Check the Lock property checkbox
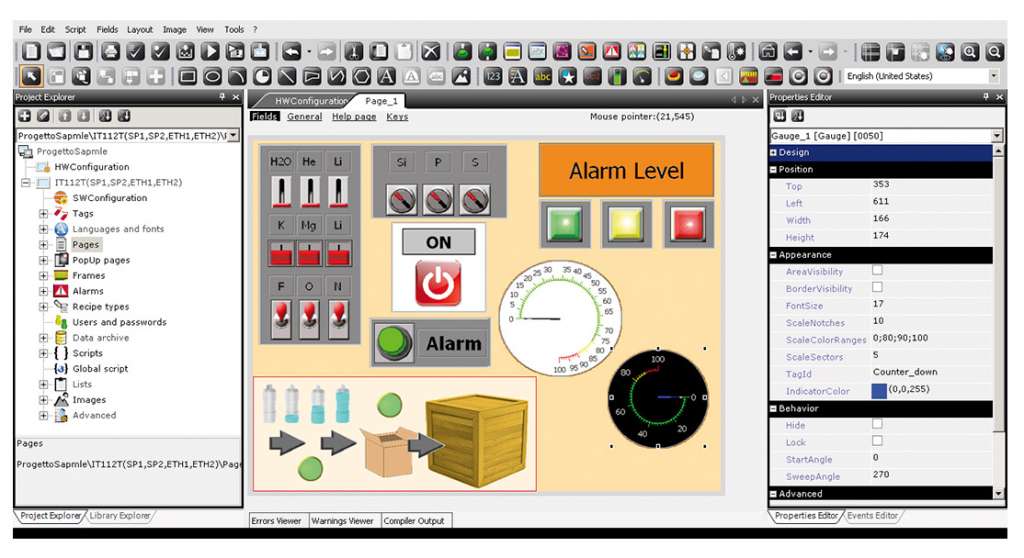The height and width of the screenshot is (558, 1024). pos(877,441)
